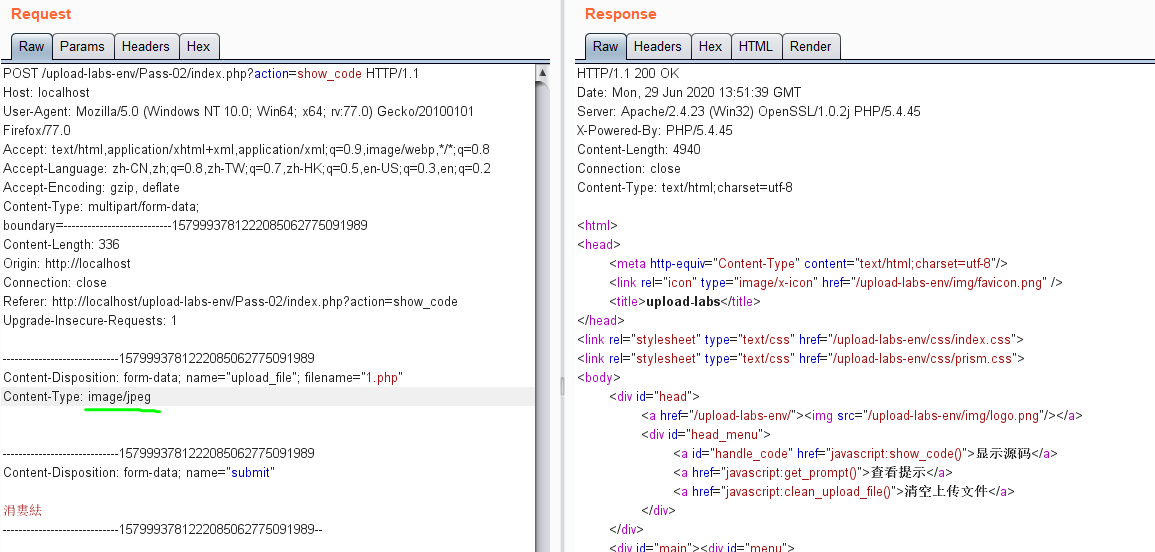1155x552 pixels.
Task: Click the Content-Length: 336 header line
Action: 61,245
